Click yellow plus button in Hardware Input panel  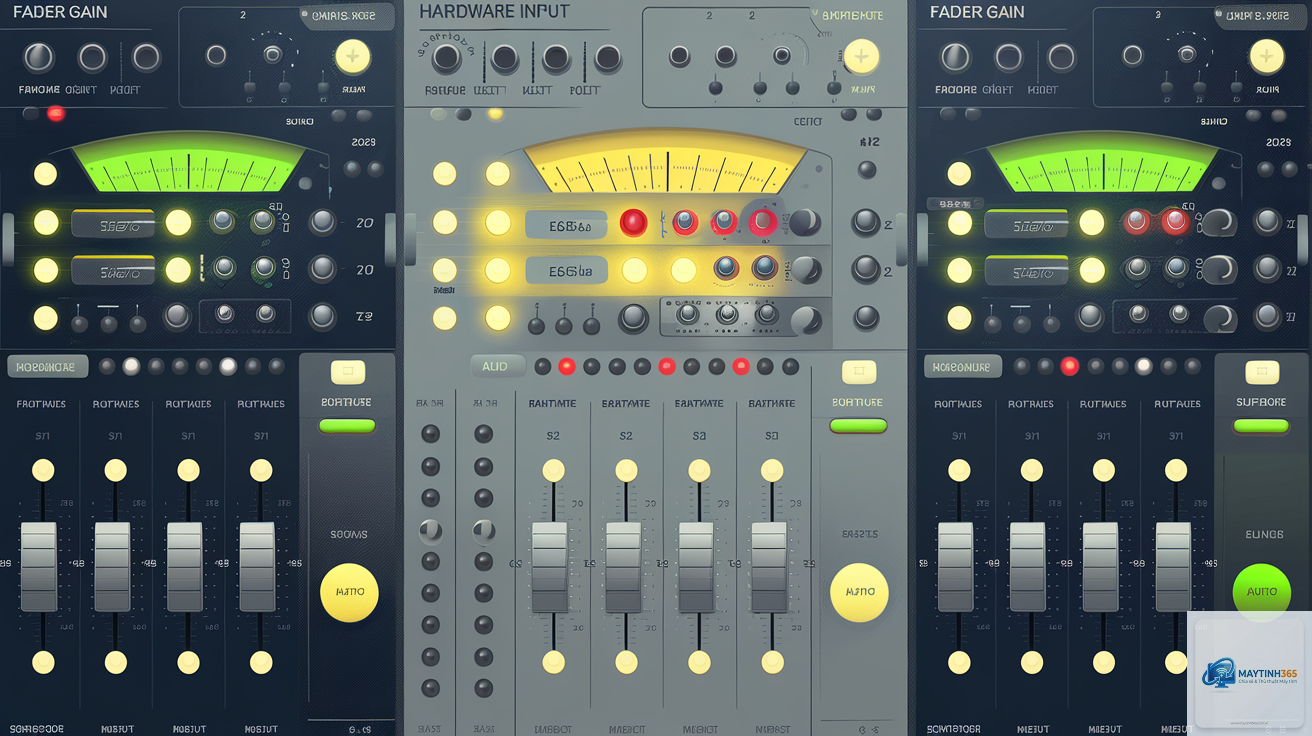tap(861, 57)
